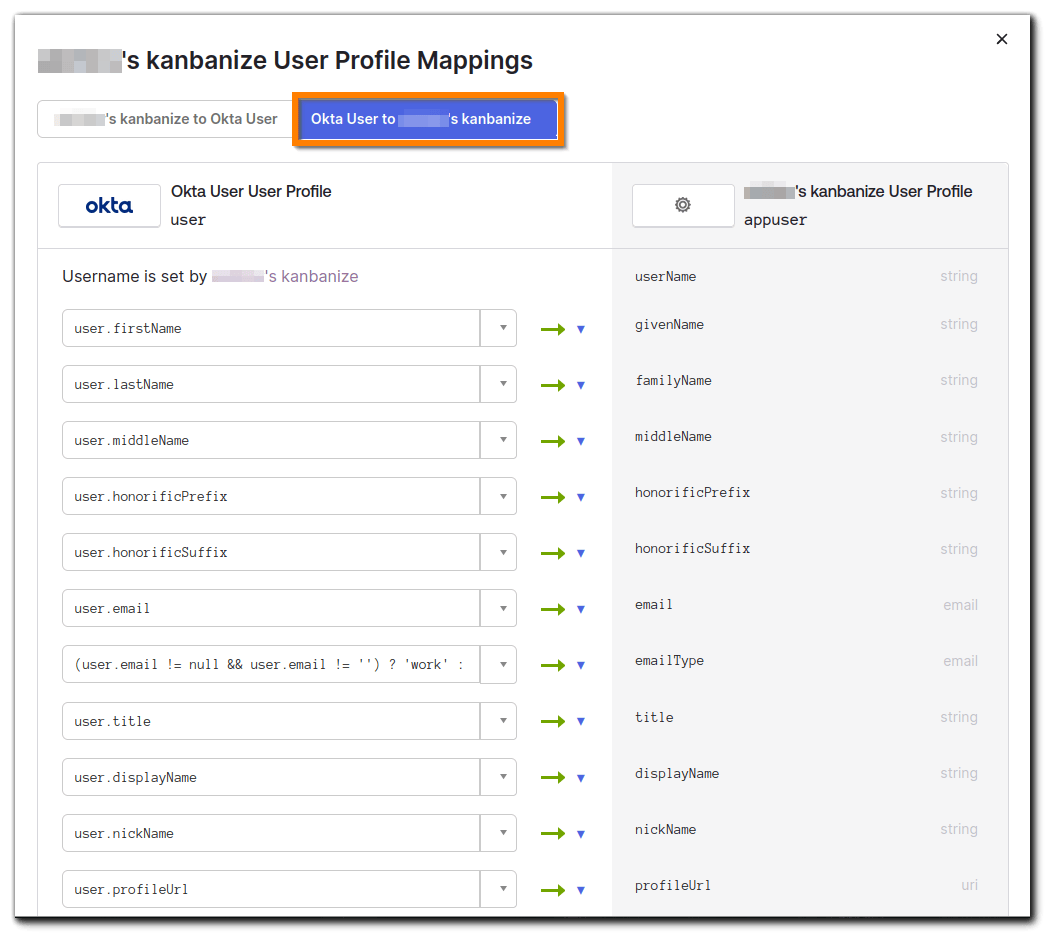Edit the user.email != null expression field
The width and height of the screenshot is (1057, 945).
click(271, 665)
